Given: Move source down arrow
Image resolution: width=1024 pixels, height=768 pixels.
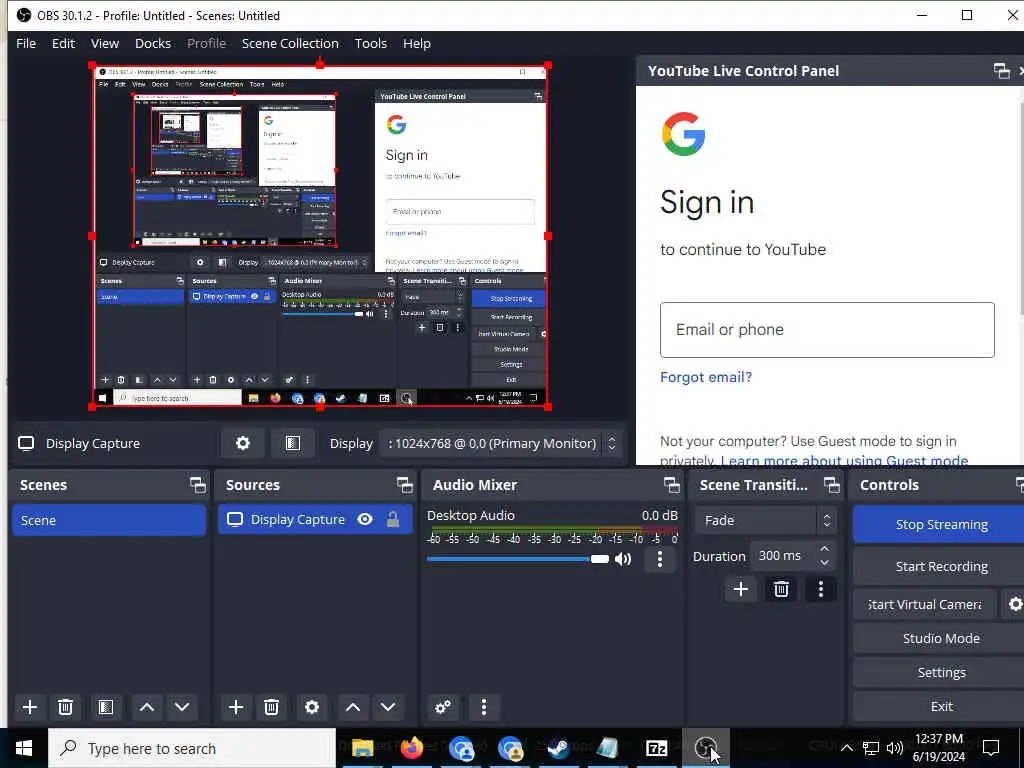Looking at the screenshot, I should coord(388,707).
